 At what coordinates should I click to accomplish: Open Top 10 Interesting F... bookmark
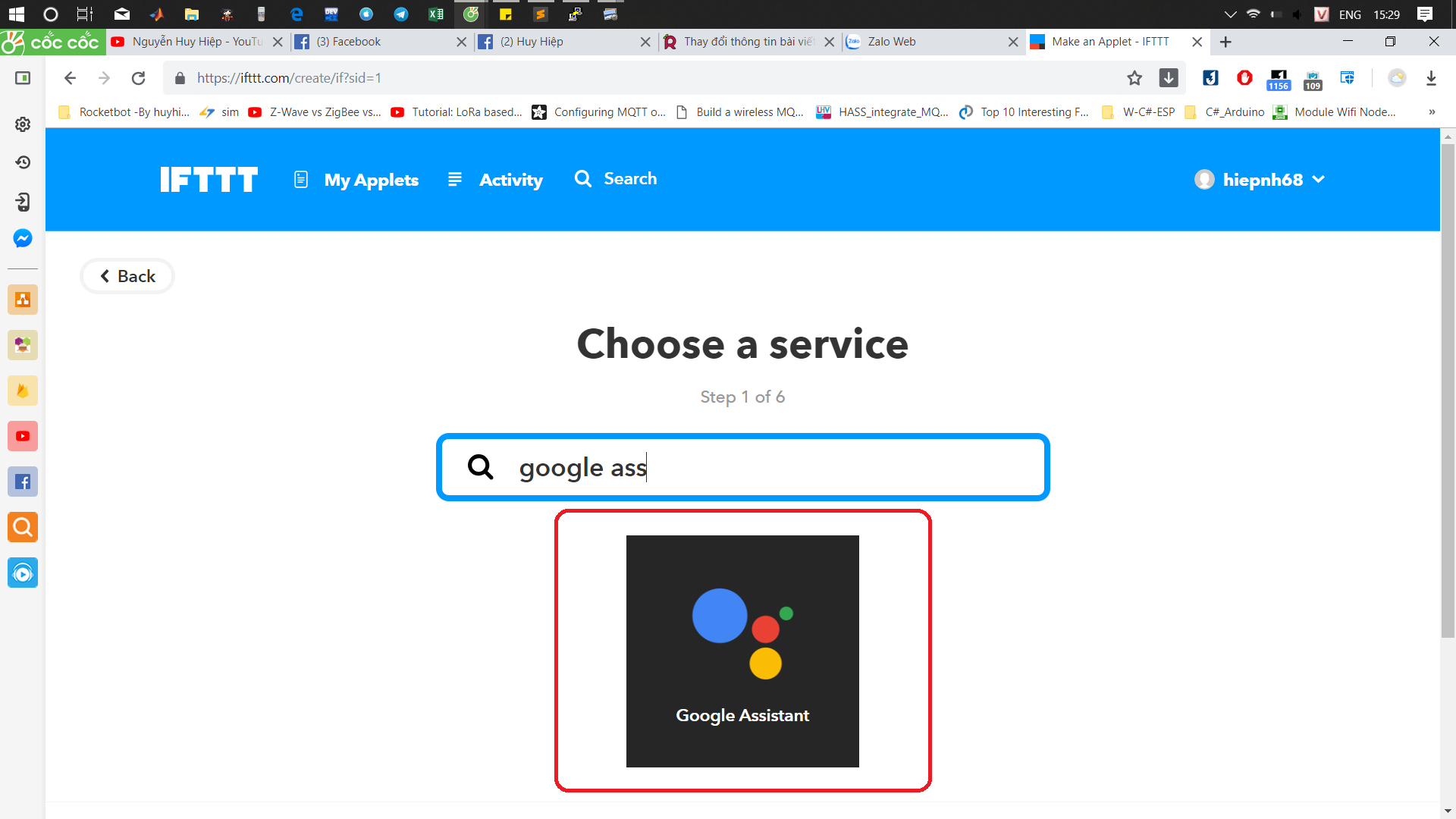click(x=1025, y=112)
